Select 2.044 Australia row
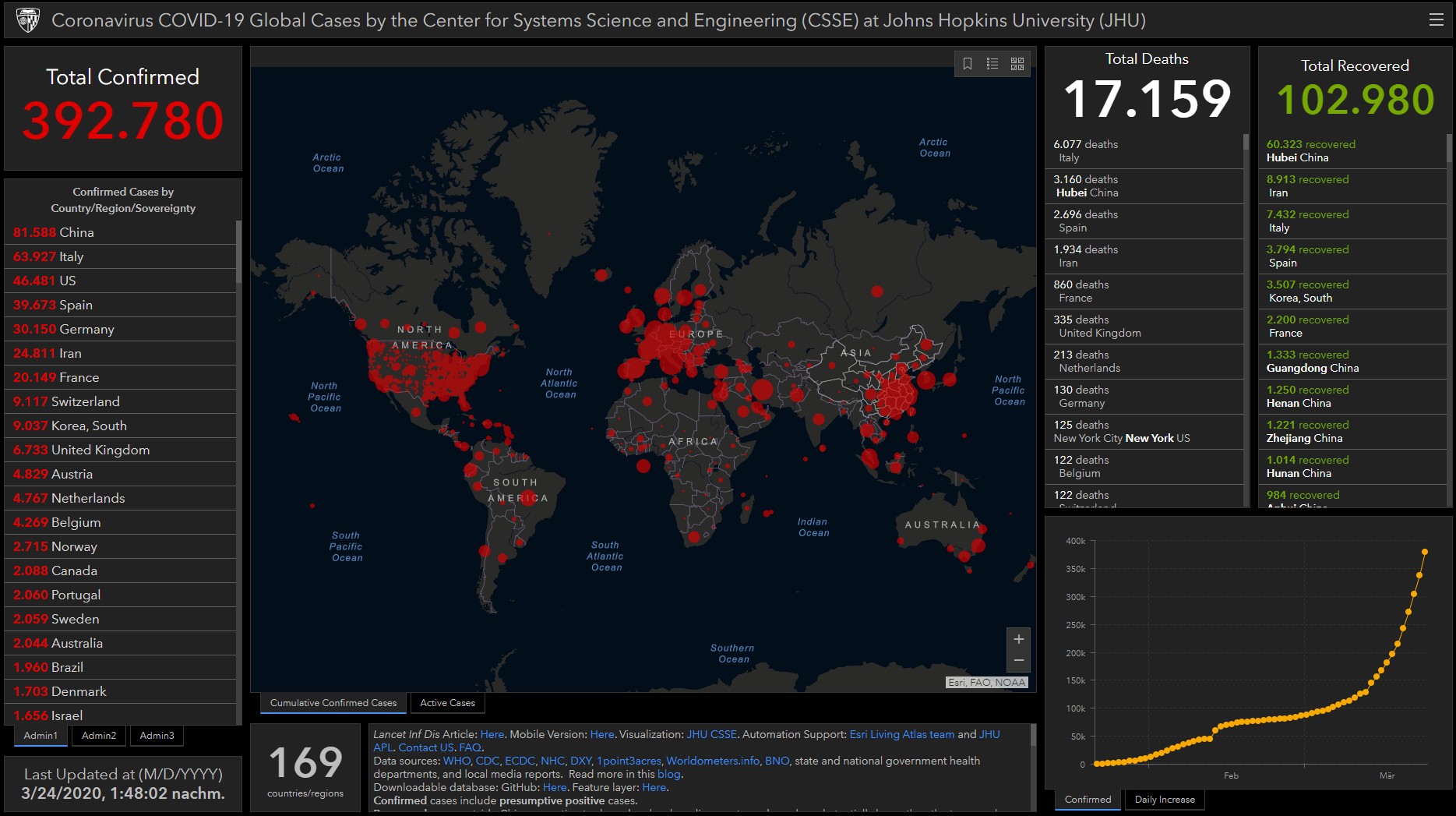The height and width of the screenshot is (816, 1456). (120, 643)
